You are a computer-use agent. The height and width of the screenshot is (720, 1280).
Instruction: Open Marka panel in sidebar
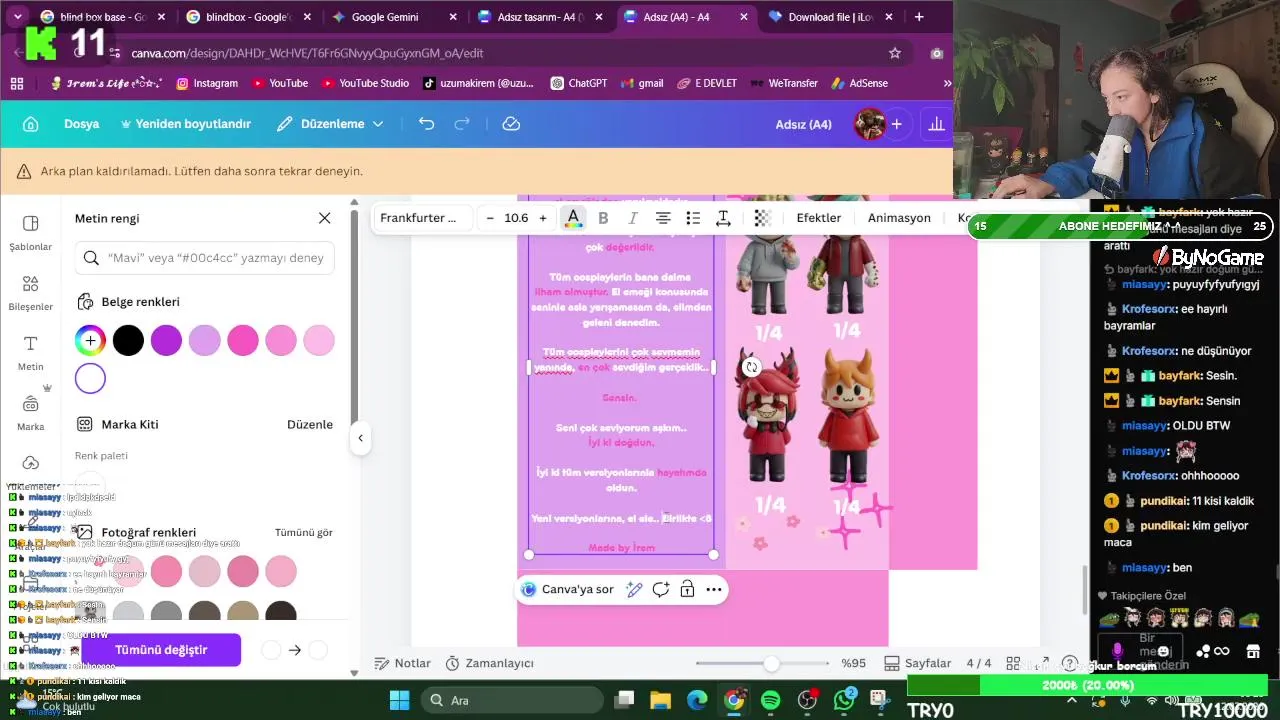(x=30, y=414)
